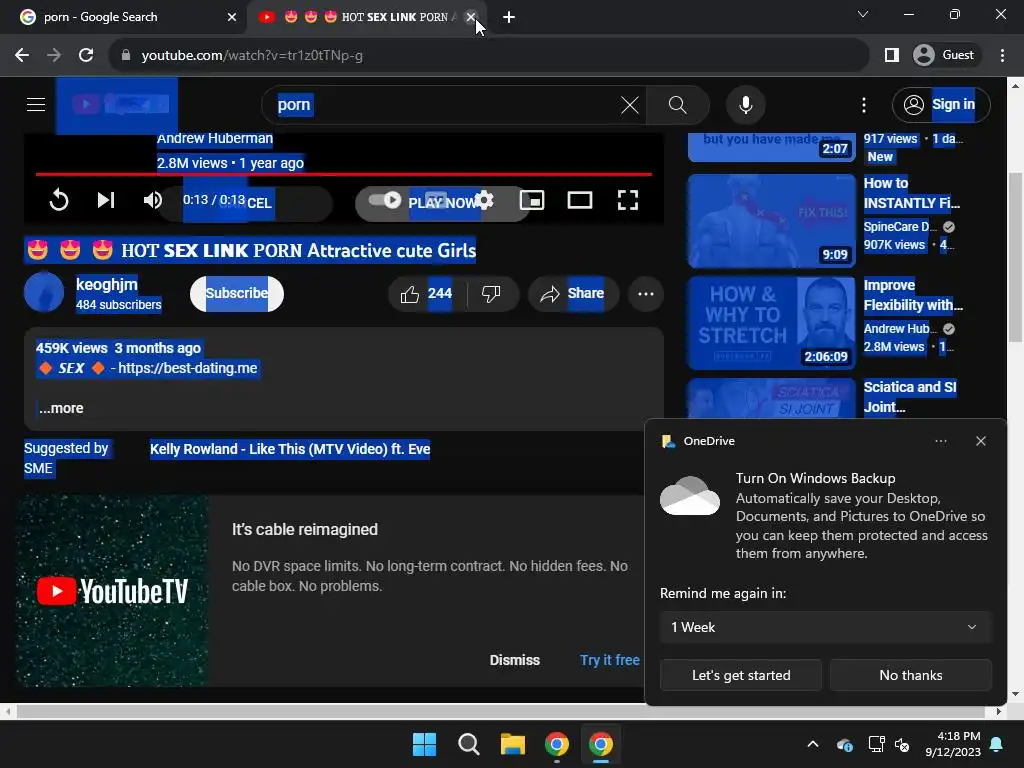Open the notification bell in taskbar
The width and height of the screenshot is (1024, 768).
point(997,744)
